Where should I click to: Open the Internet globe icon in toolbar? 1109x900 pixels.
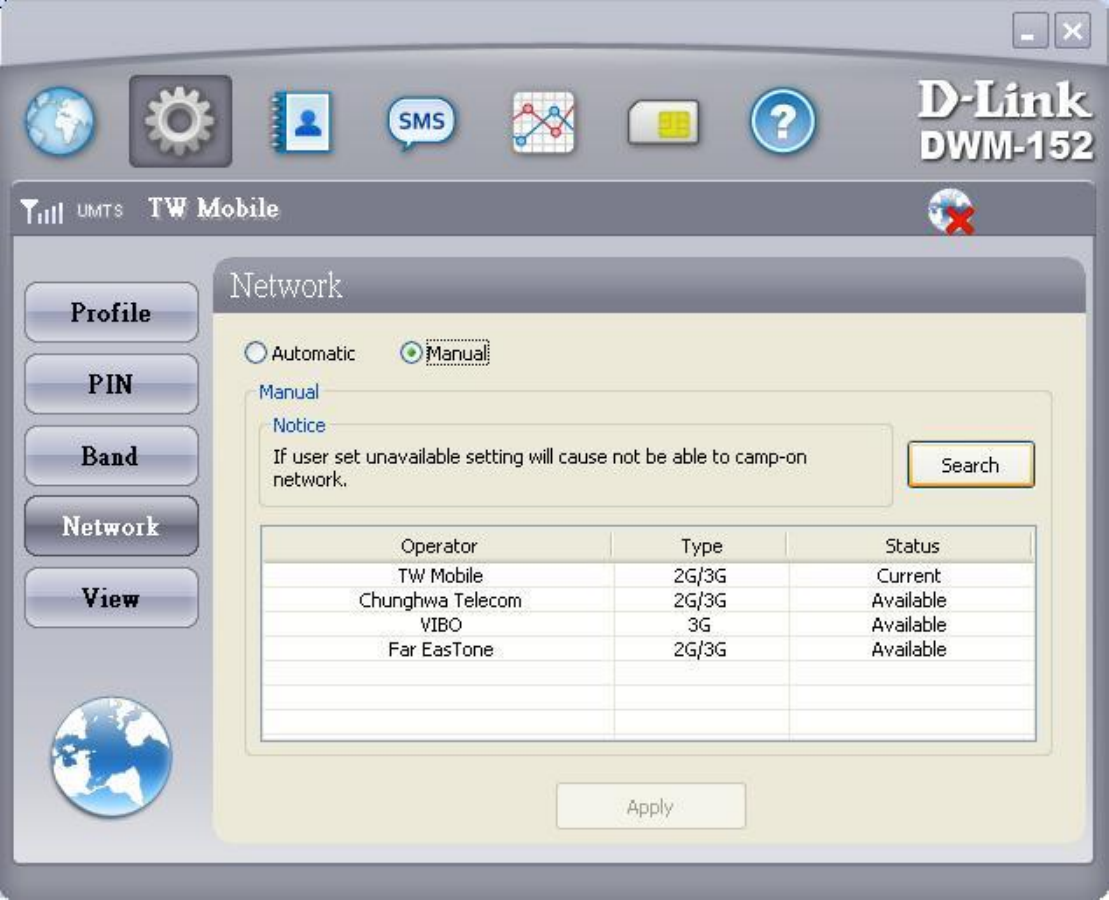click(59, 121)
